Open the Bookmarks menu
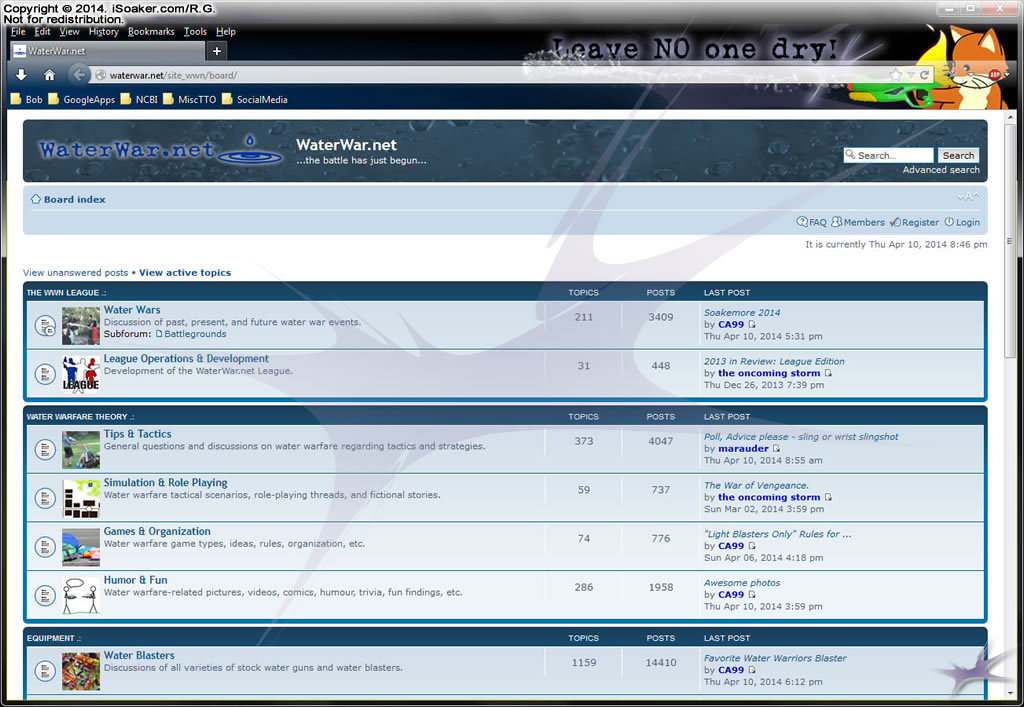1024x707 pixels. 151,31
